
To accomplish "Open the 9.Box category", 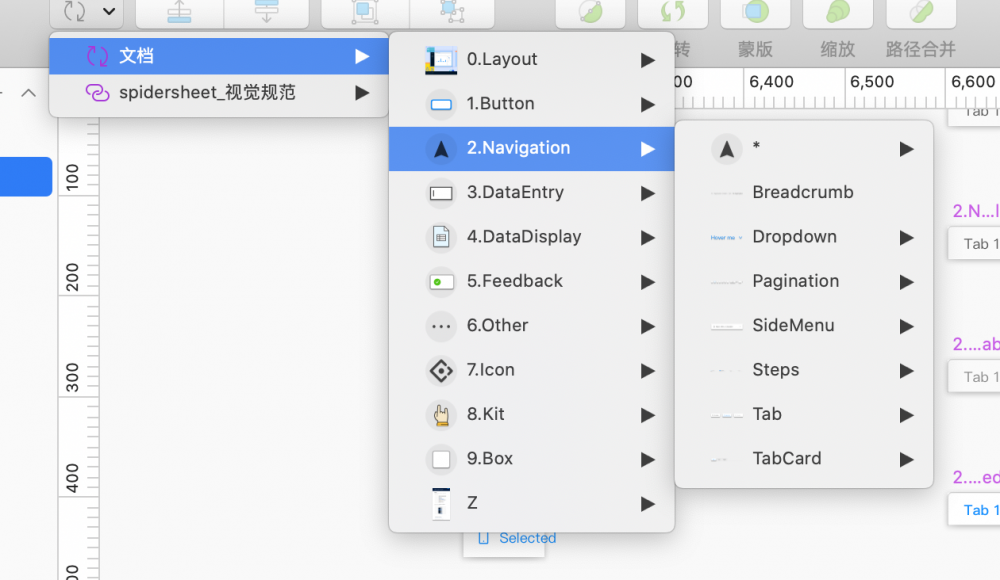I will pyautogui.click(x=531, y=459).
